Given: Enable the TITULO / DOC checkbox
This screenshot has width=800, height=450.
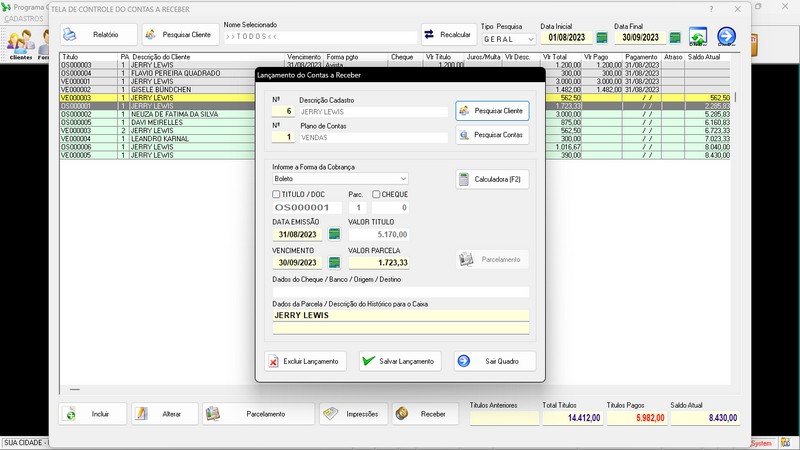Looking at the screenshot, I should 277,194.
